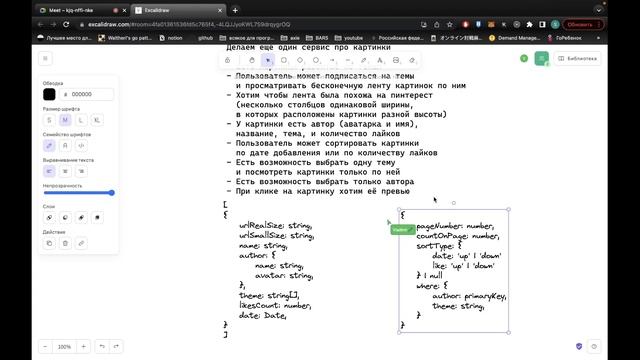Choose the normal font family

coord(65,145)
